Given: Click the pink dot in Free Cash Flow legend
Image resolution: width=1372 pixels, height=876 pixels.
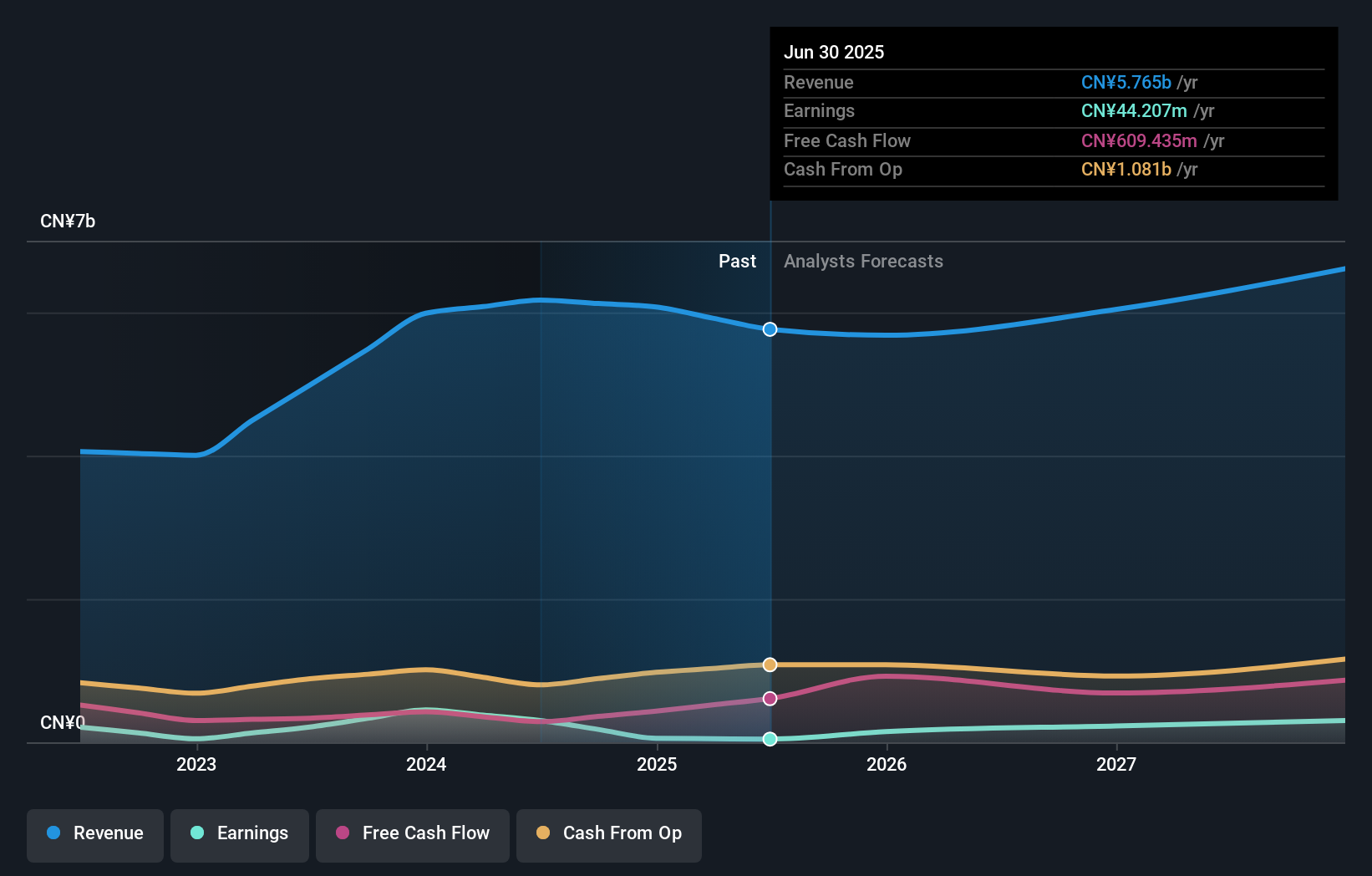Looking at the screenshot, I should (x=342, y=833).
